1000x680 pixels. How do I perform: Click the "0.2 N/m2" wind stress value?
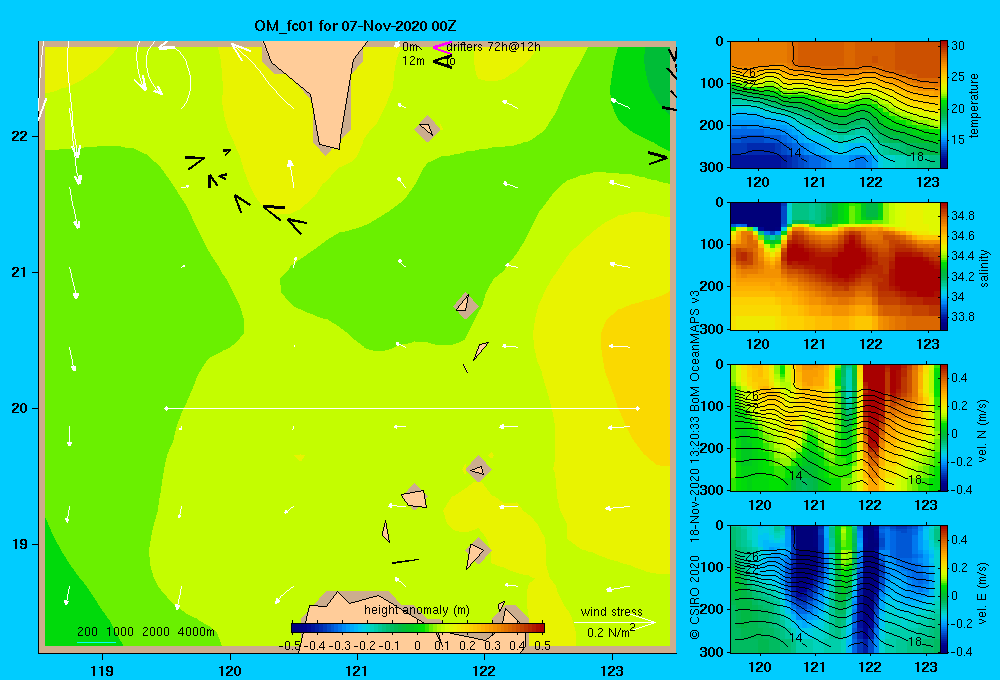(611, 632)
